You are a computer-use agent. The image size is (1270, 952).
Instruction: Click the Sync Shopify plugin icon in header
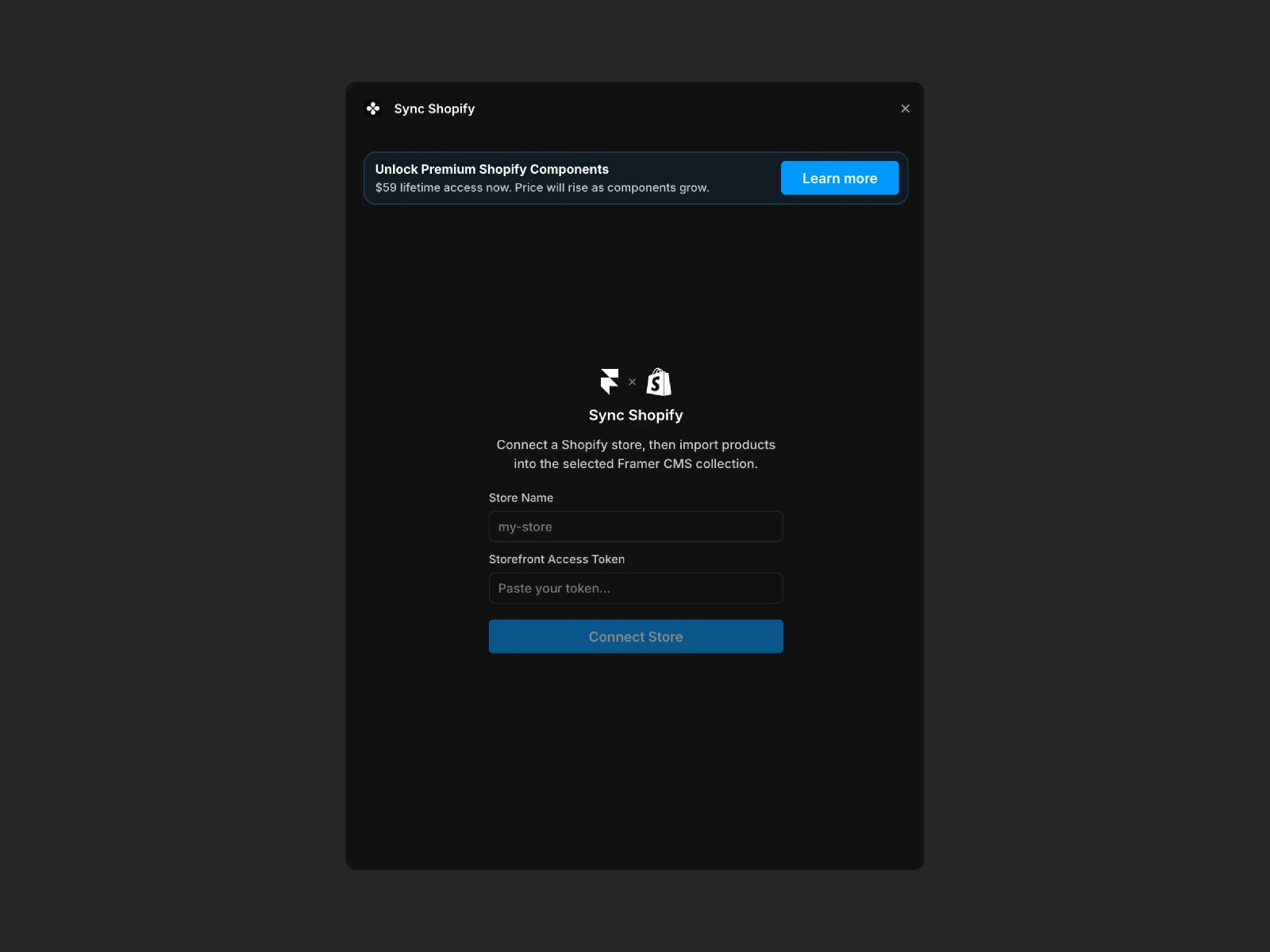pyautogui.click(x=373, y=109)
